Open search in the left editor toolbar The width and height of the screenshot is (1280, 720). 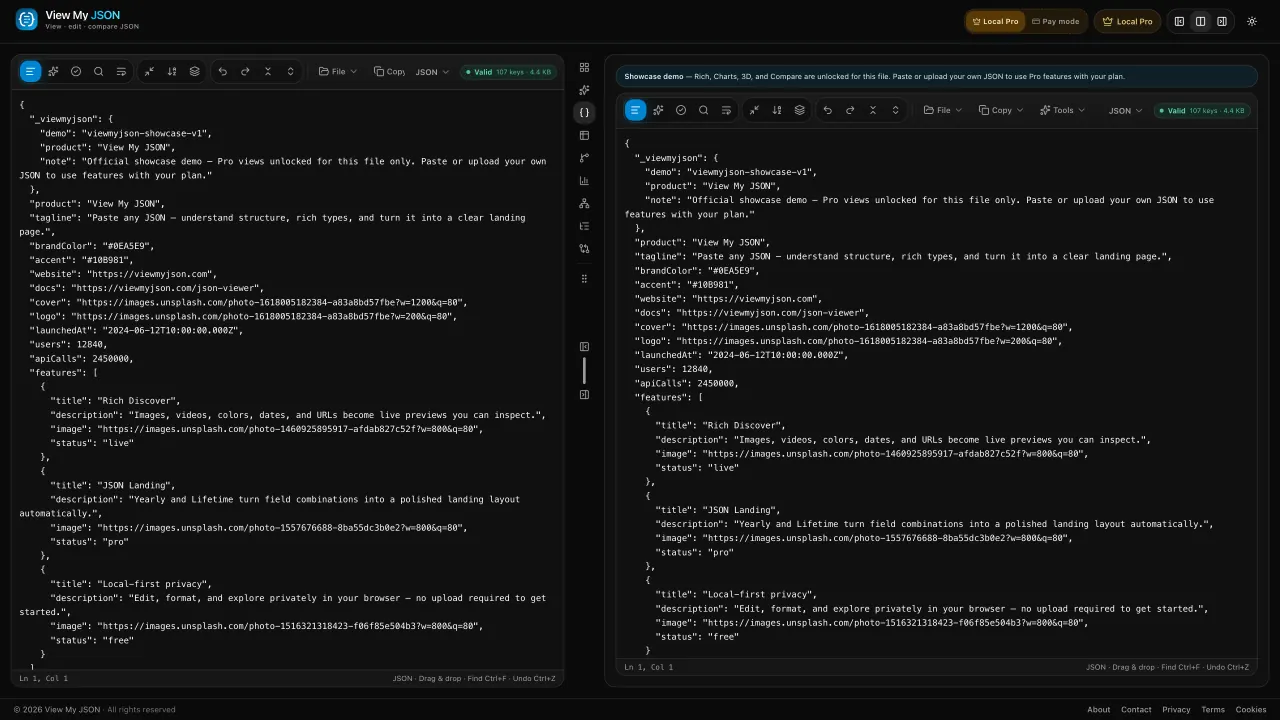click(98, 71)
